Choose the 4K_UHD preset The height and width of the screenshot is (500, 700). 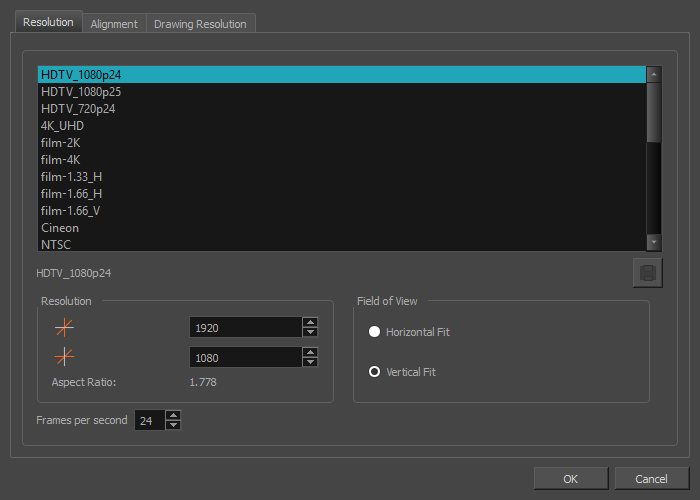[x=342, y=125]
